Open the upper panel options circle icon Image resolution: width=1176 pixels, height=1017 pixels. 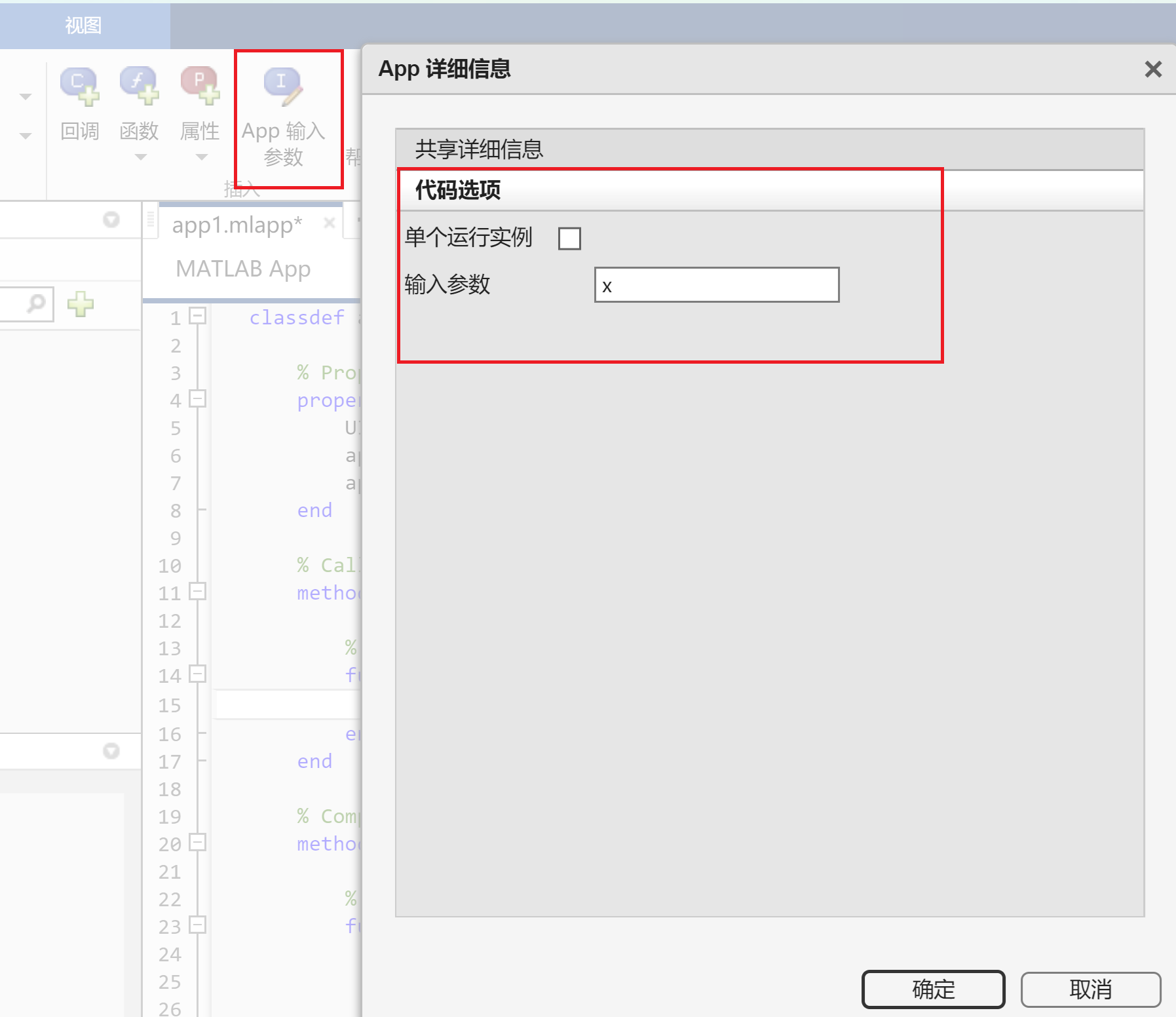coord(110,220)
